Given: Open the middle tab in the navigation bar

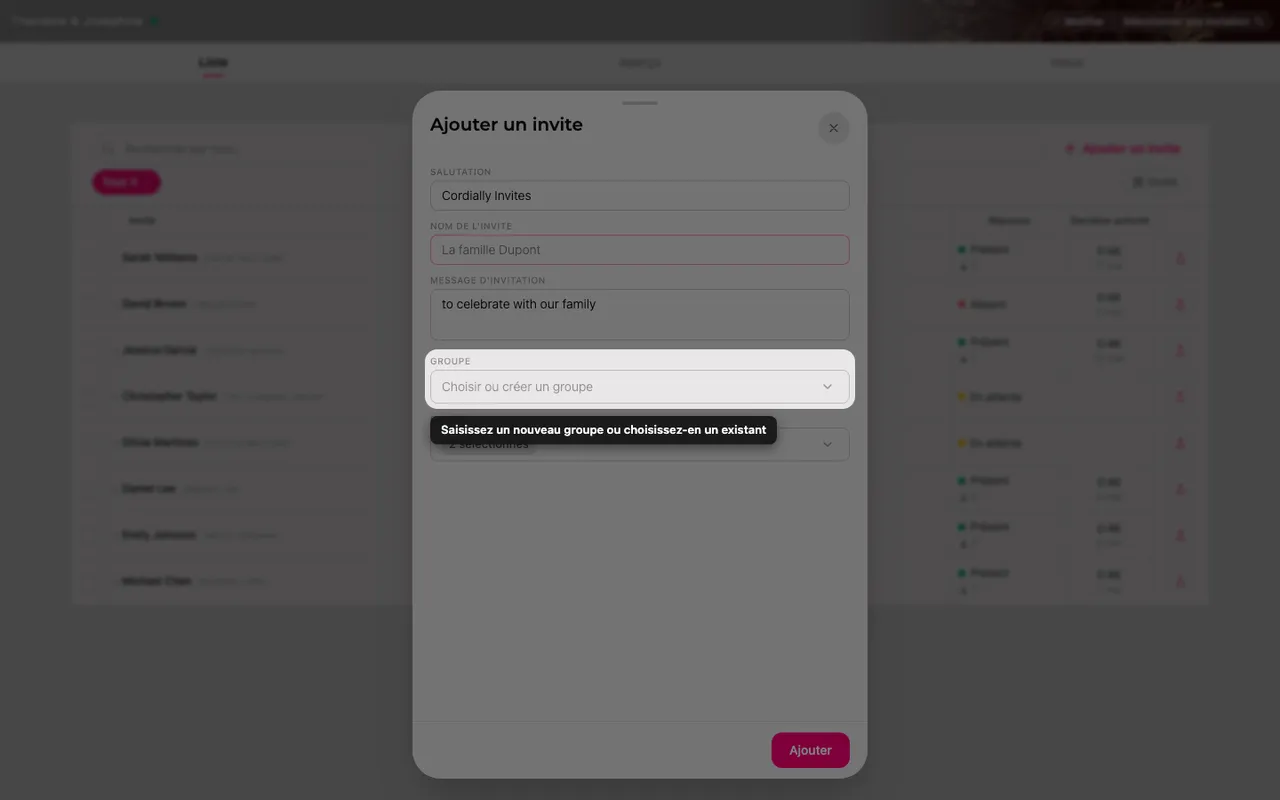Looking at the screenshot, I should [x=640, y=63].
